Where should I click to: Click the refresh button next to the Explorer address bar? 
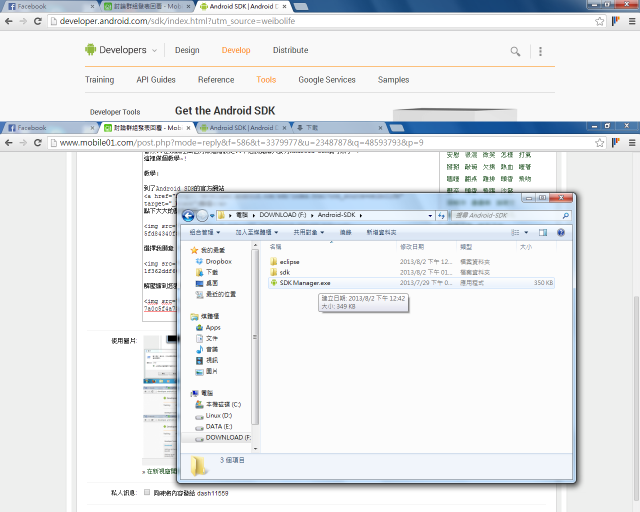(441, 216)
